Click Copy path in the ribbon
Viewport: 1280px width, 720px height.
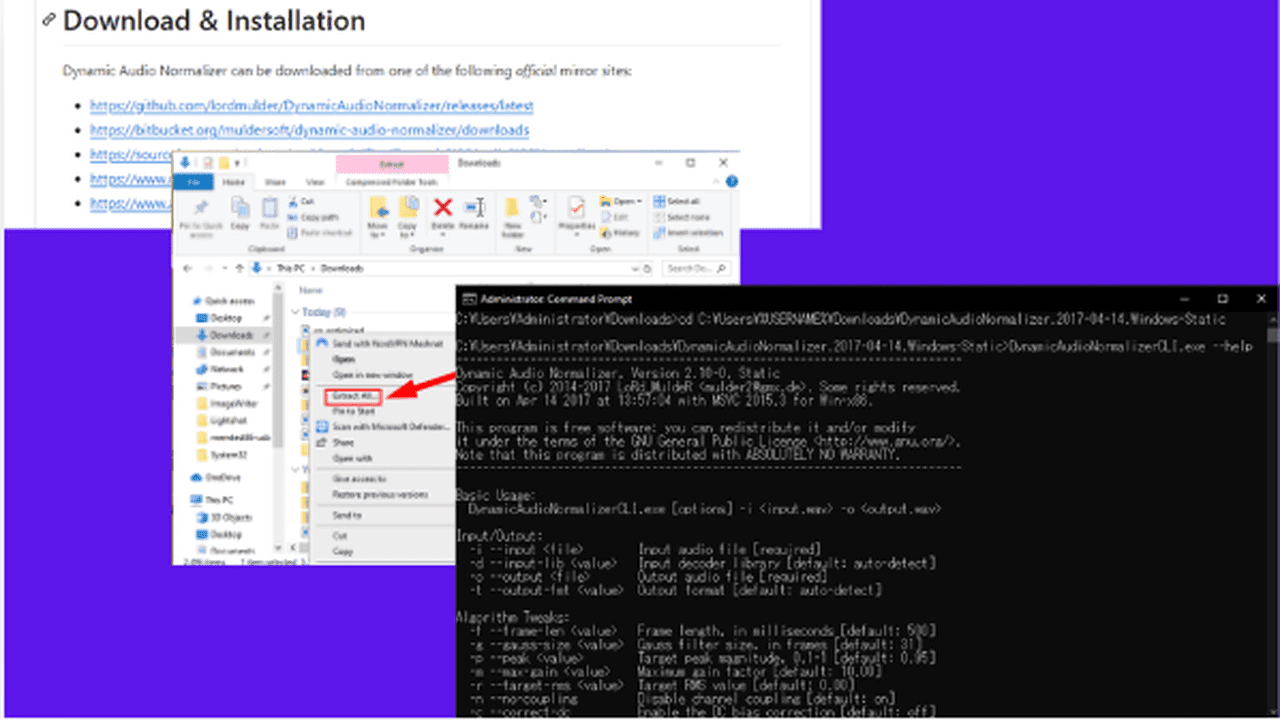pyautogui.click(x=315, y=216)
